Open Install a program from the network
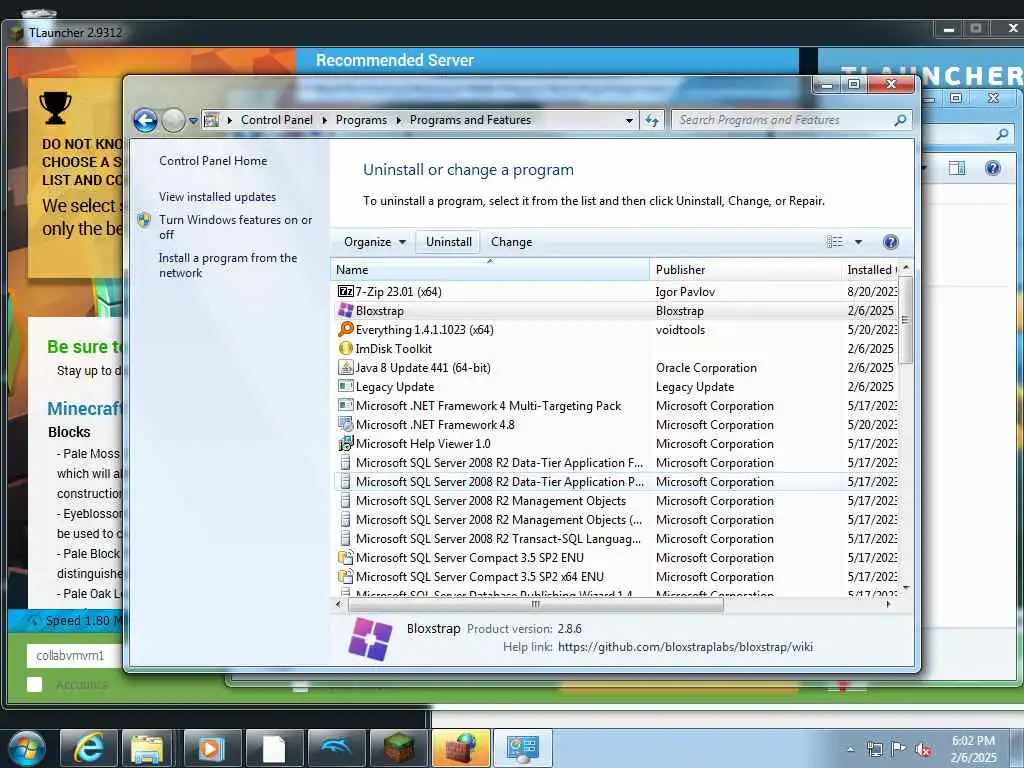 (x=228, y=265)
